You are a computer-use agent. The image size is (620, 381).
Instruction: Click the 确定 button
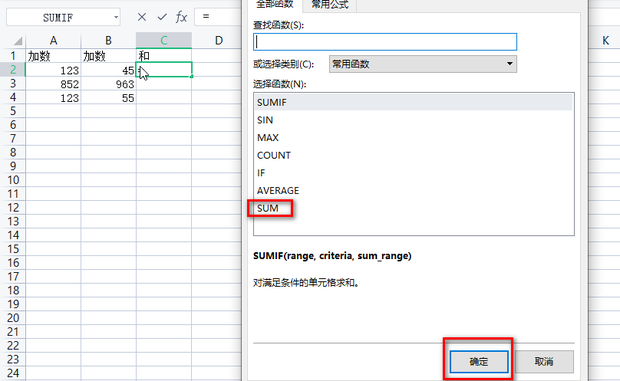(479, 361)
